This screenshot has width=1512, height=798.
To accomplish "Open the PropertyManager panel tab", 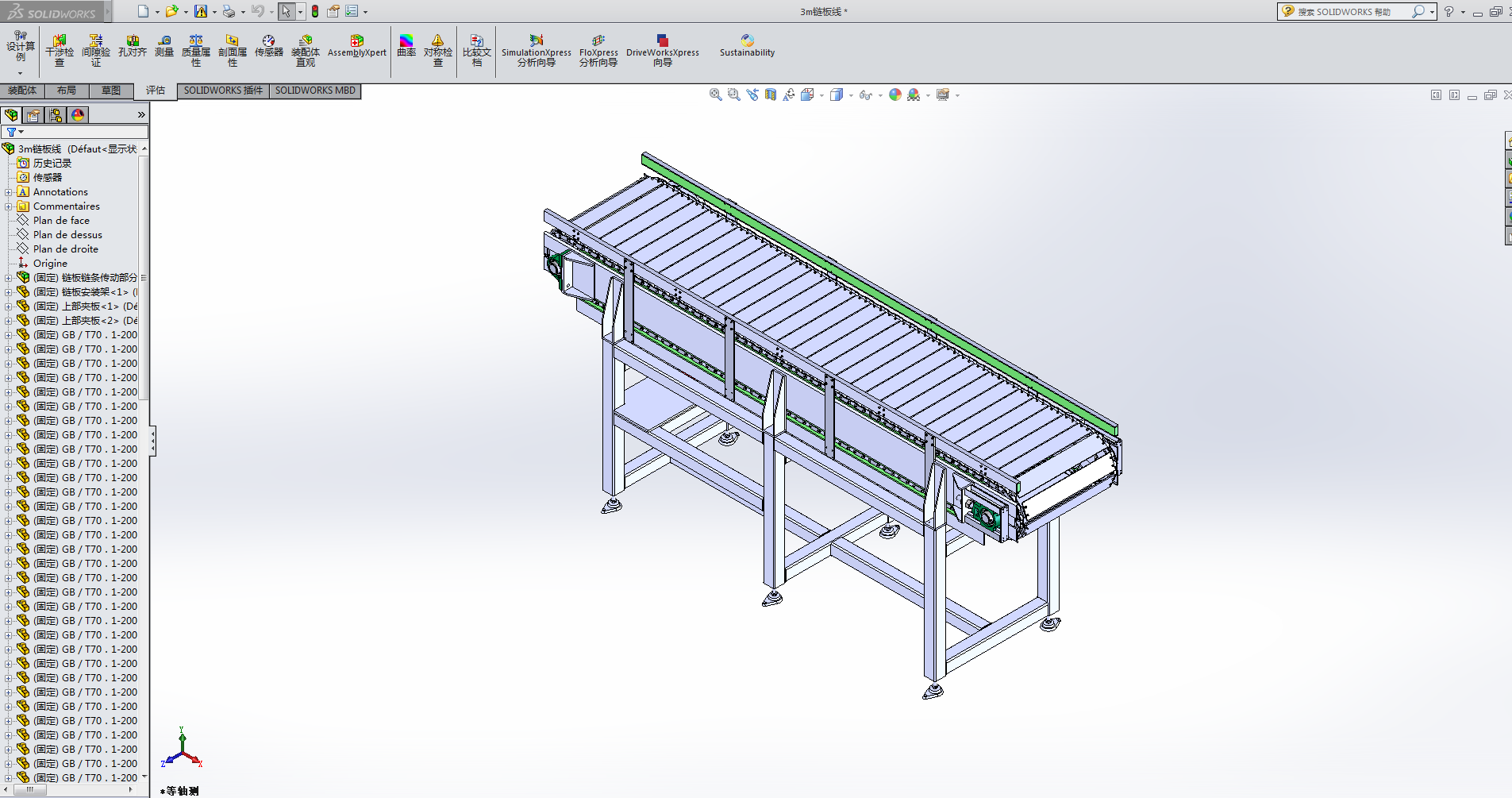I will point(33,115).
